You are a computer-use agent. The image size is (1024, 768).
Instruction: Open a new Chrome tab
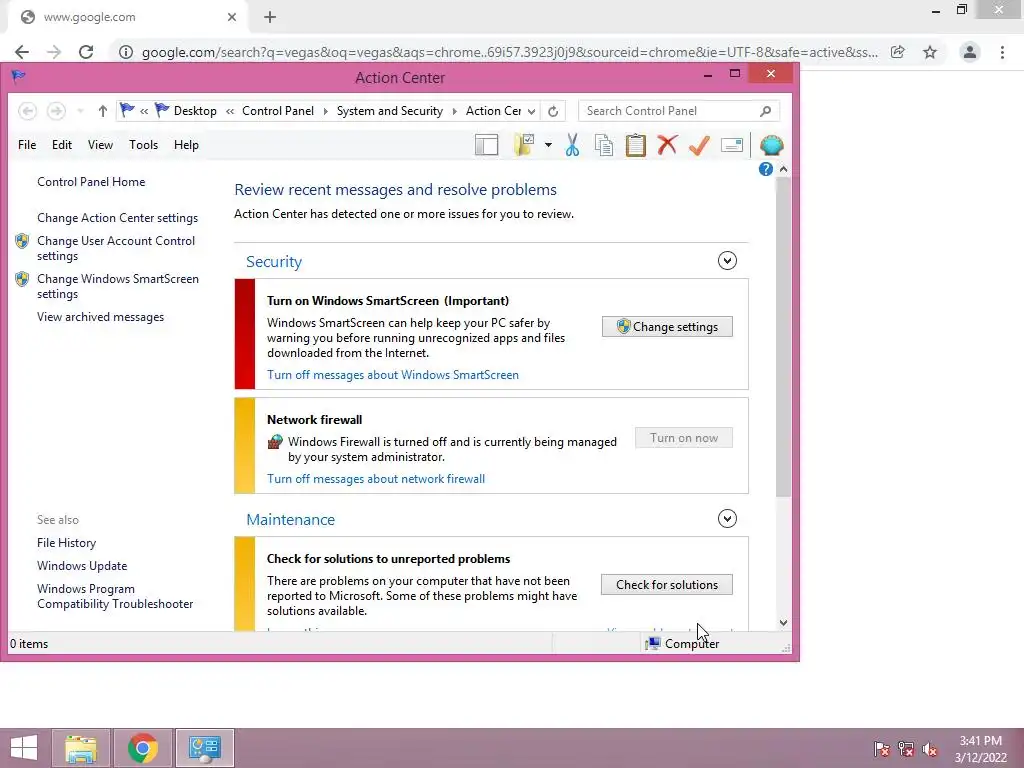(270, 18)
